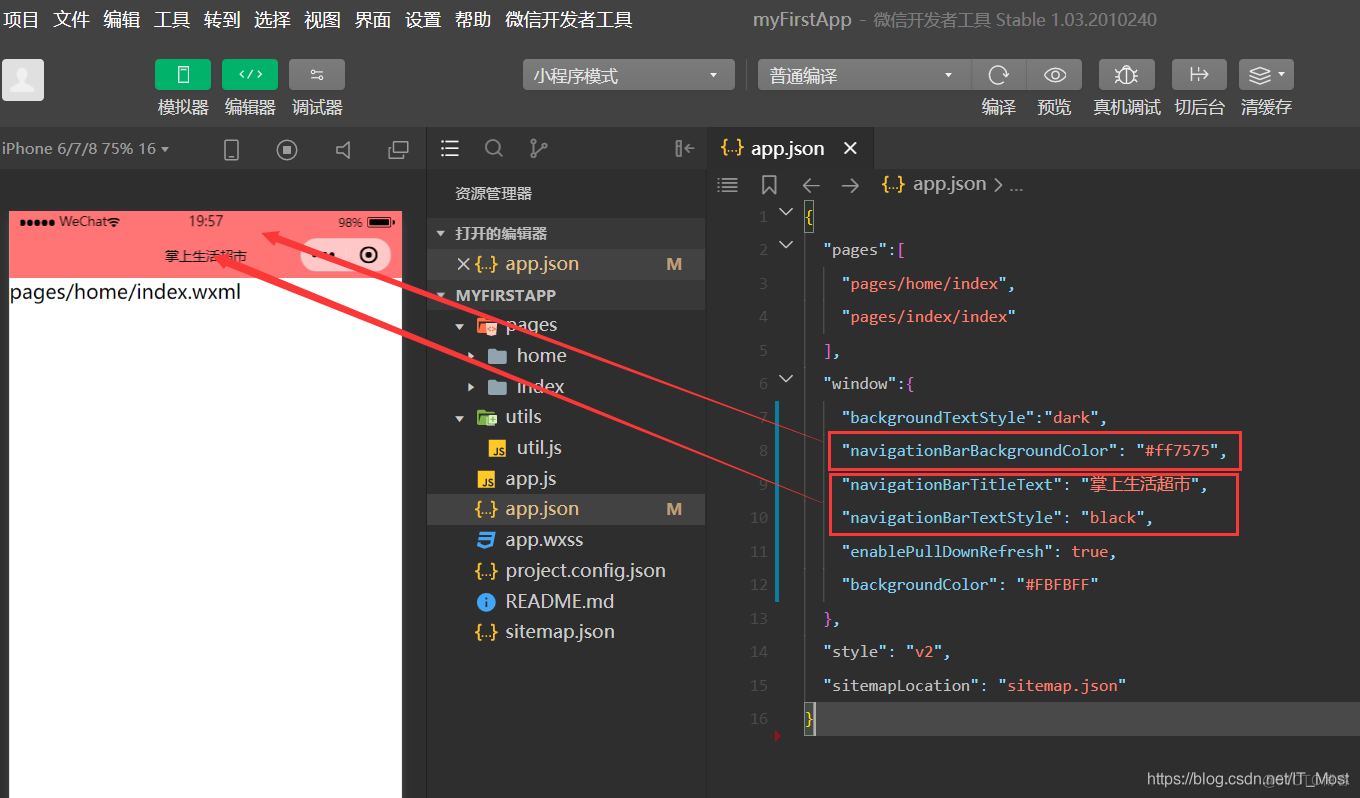Screen dimensions: 1360x798
Task: Fold the code at line 1
Action: coord(786,212)
